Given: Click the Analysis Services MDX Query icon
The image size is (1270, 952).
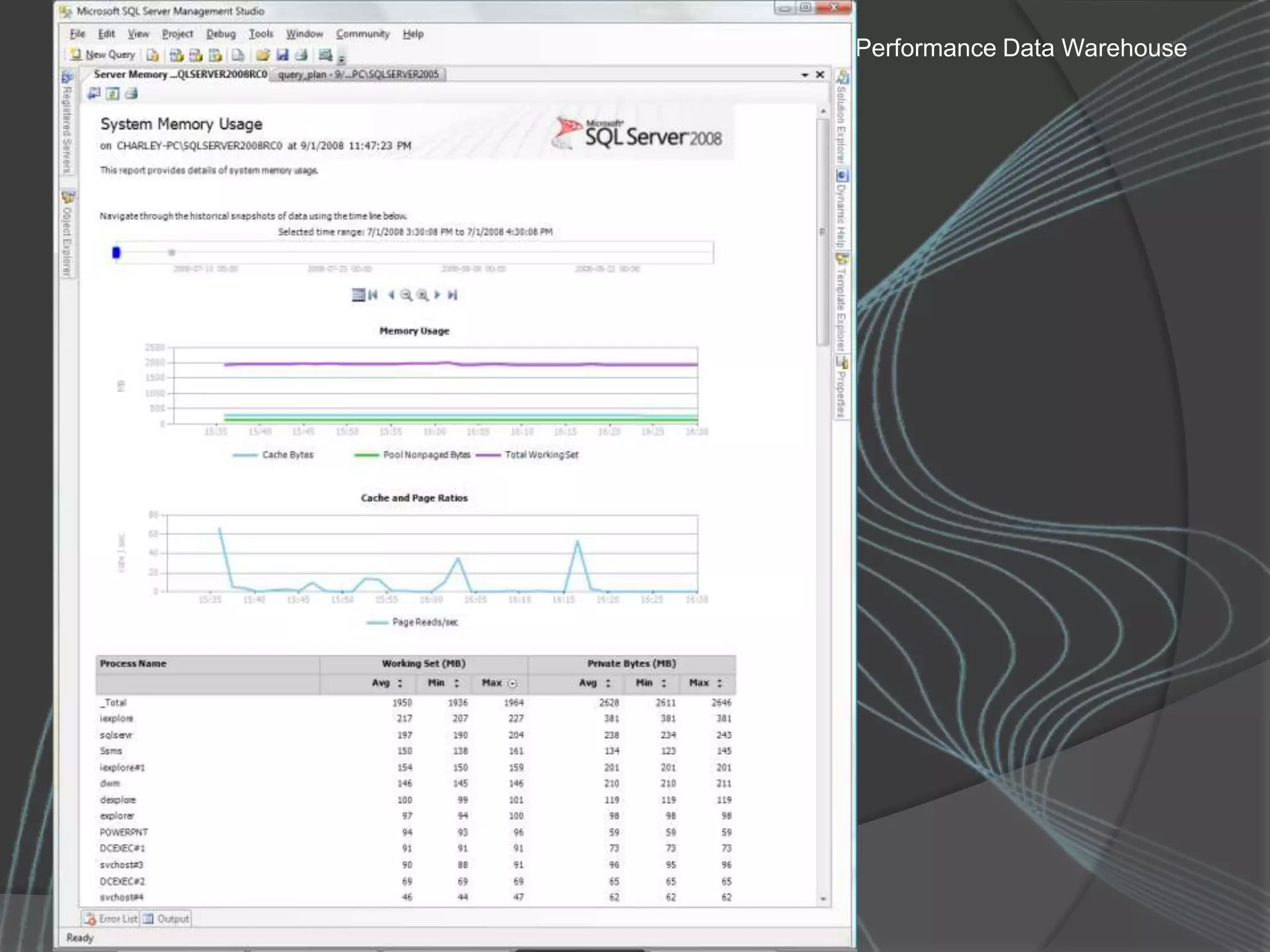Looking at the screenshot, I should (x=176, y=55).
